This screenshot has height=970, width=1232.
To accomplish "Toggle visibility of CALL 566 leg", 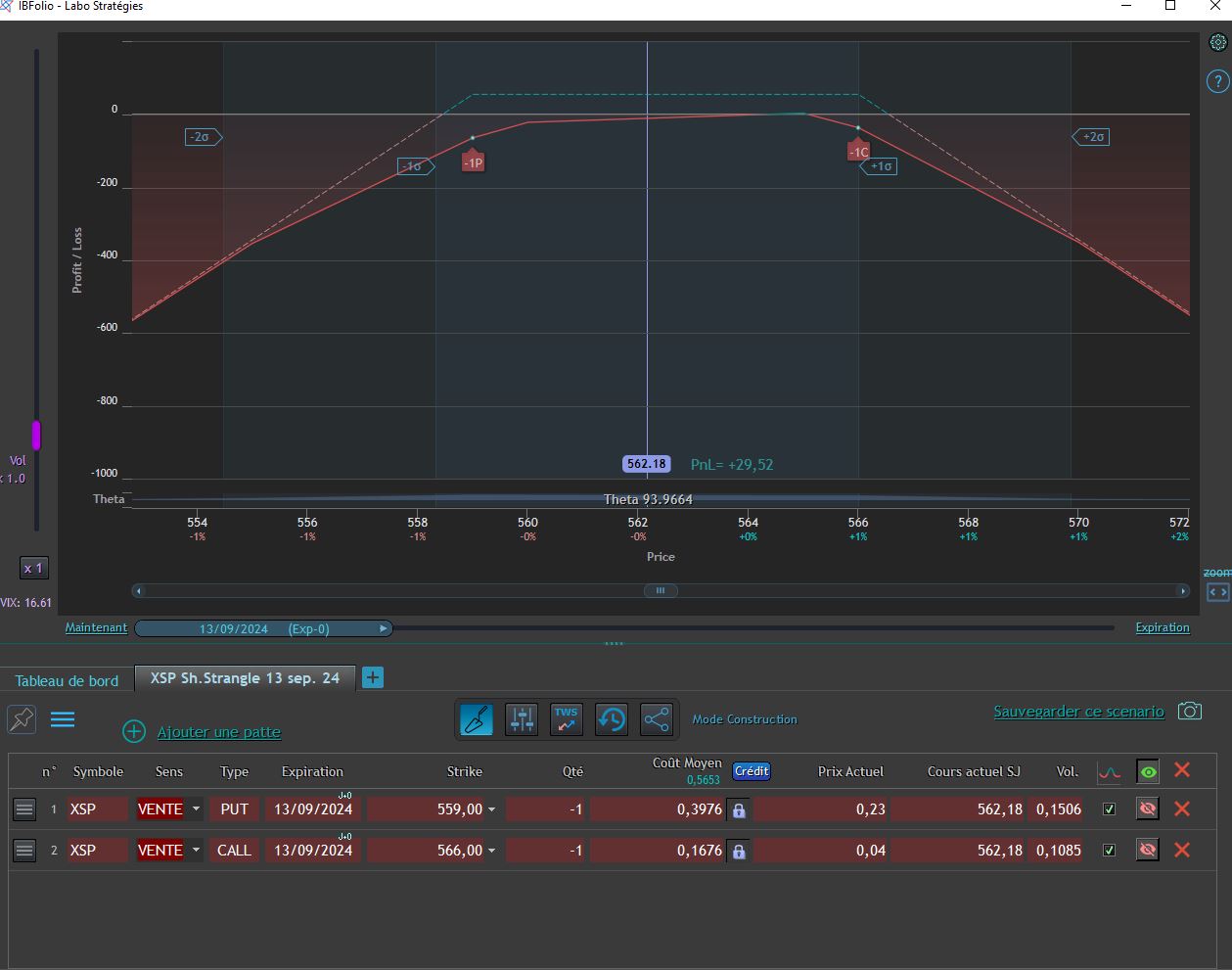I will pyautogui.click(x=1148, y=850).
